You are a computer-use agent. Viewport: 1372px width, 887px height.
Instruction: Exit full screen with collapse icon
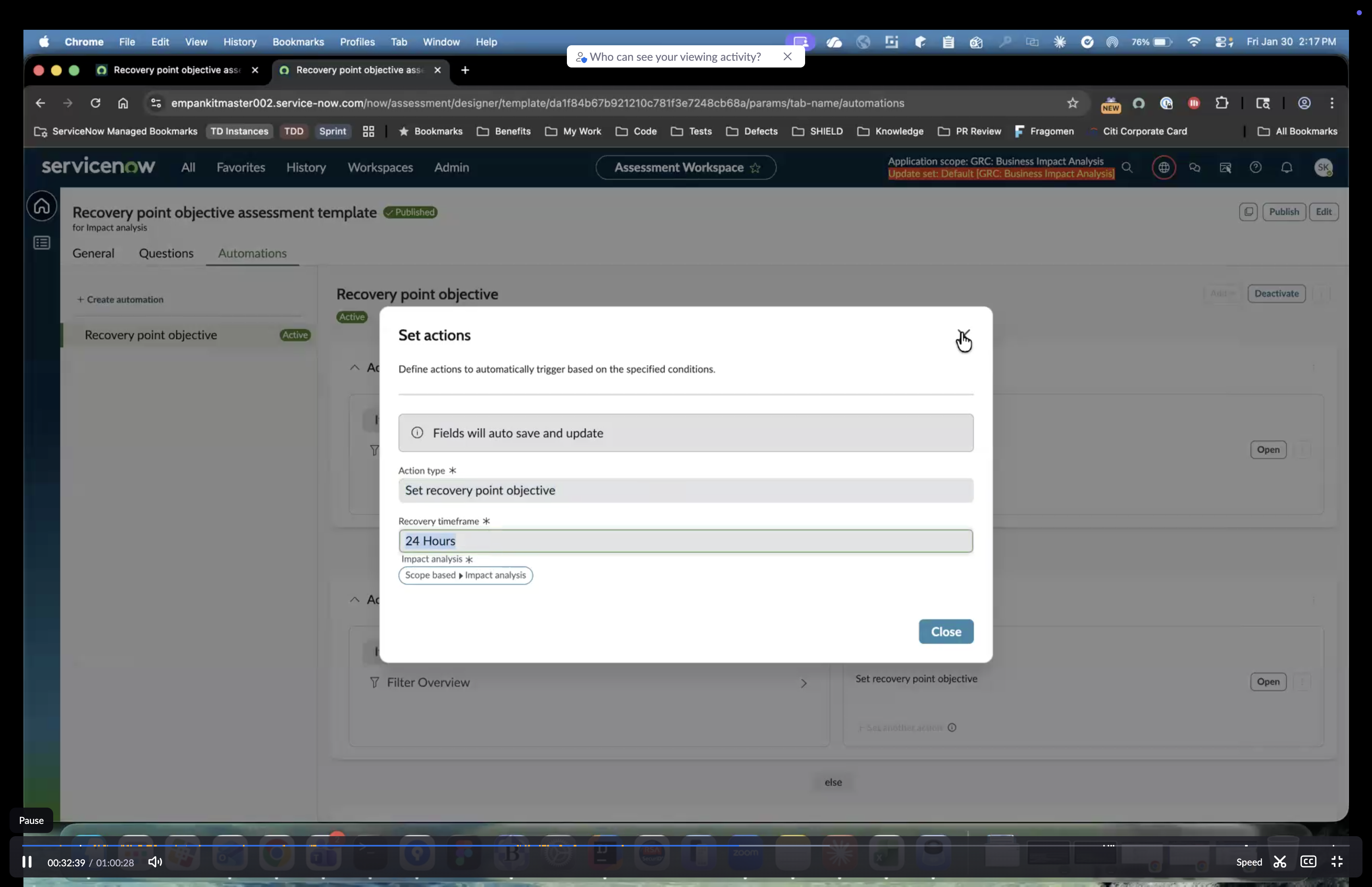click(1336, 862)
